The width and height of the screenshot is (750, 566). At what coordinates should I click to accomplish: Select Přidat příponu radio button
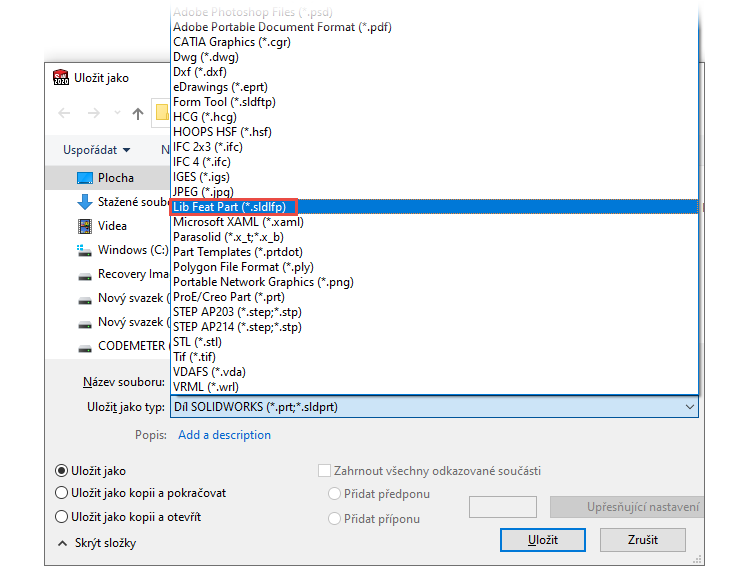pos(334,519)
